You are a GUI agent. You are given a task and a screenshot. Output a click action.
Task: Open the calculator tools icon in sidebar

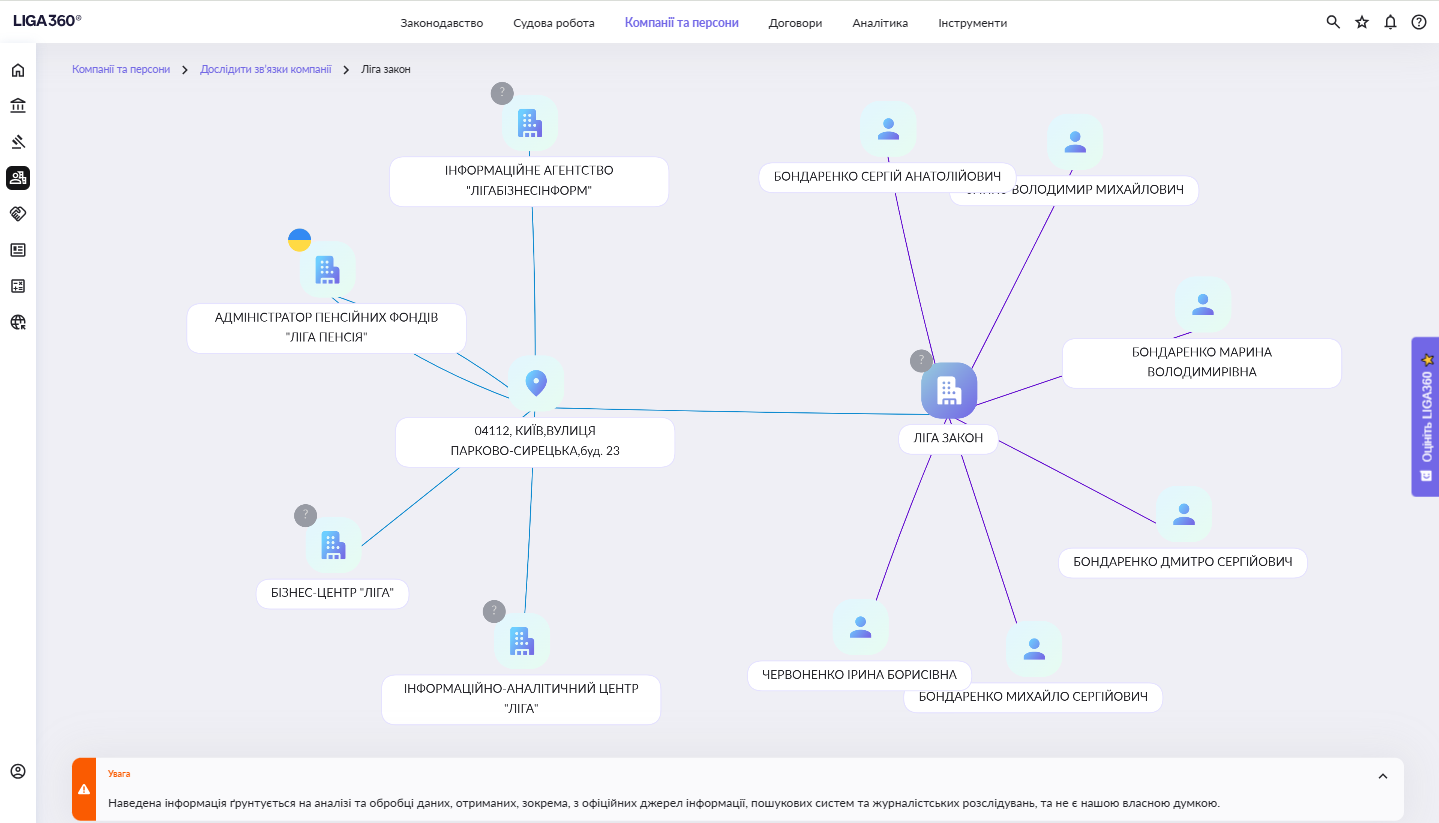tap(18, 286)
